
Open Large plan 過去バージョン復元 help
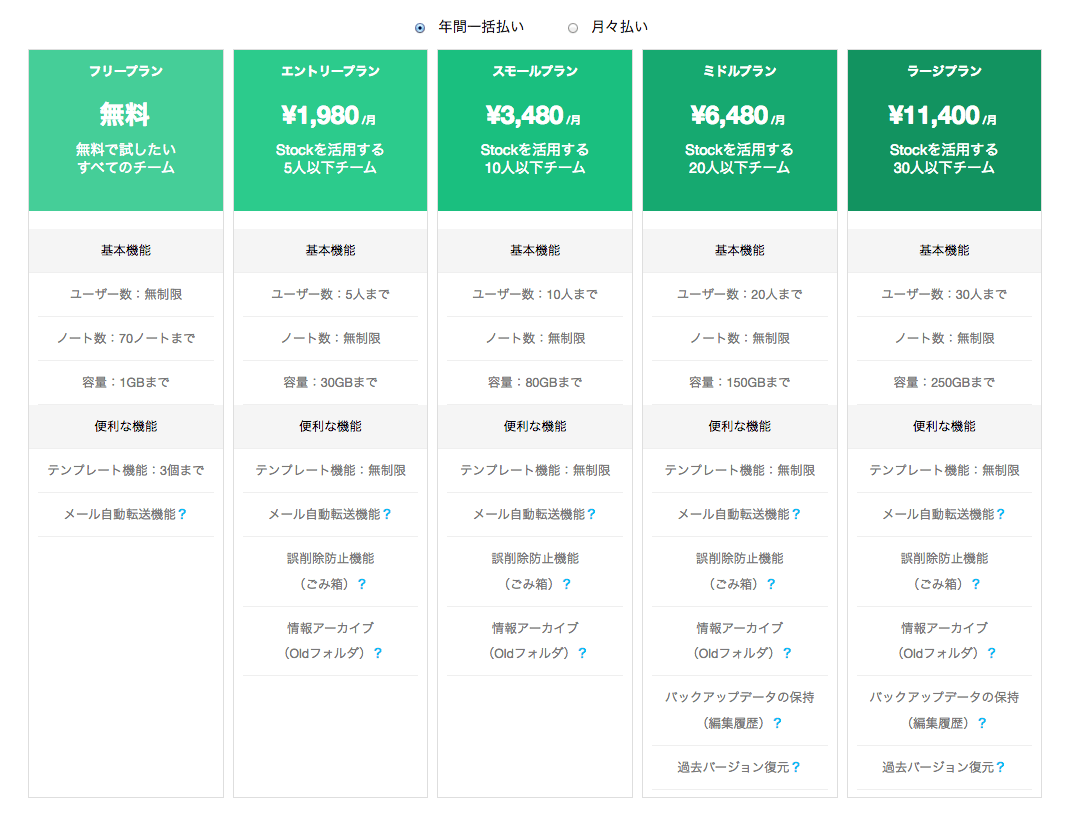1000,767
